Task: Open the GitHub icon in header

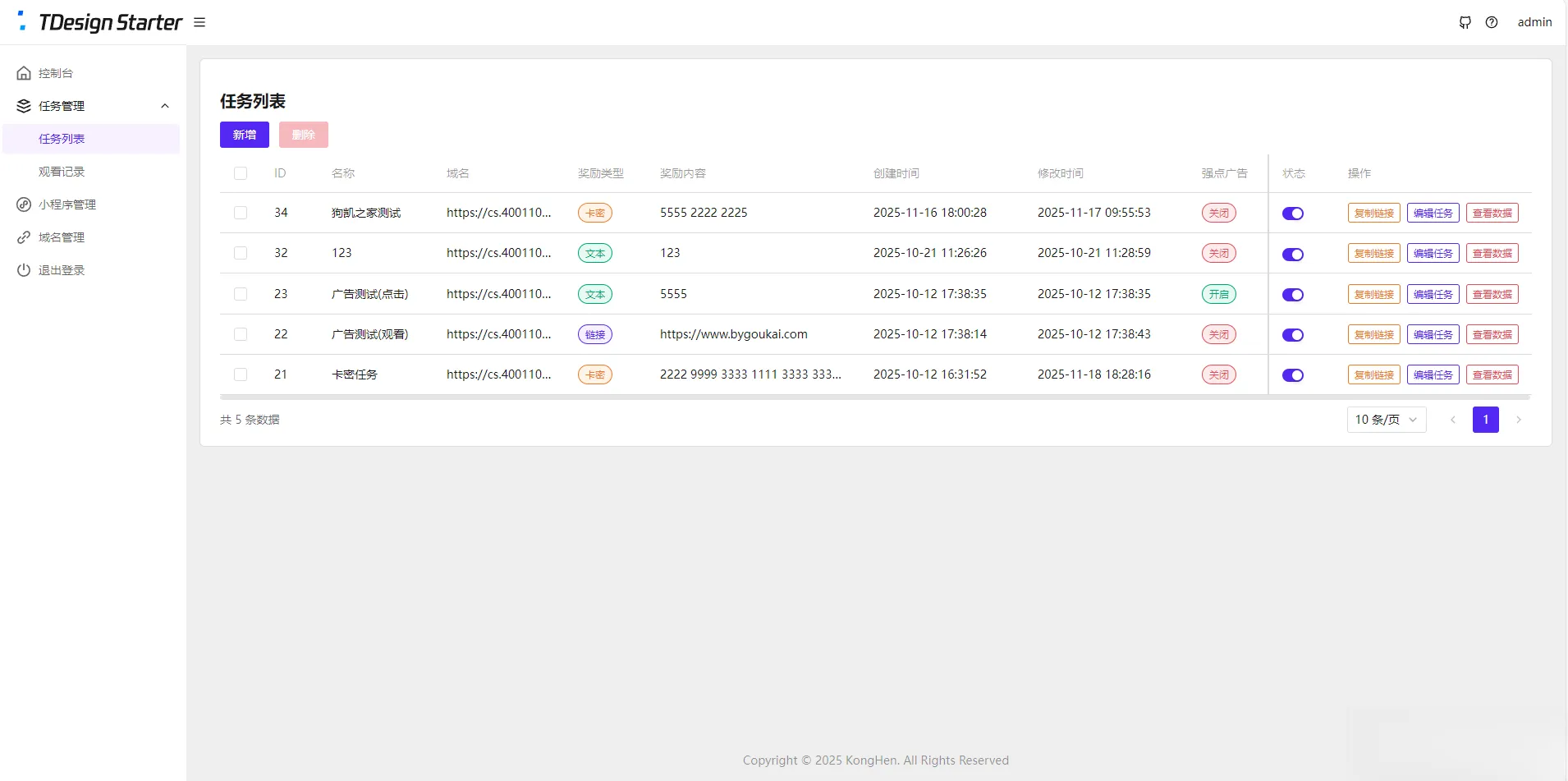Action: coord(1465,22)
